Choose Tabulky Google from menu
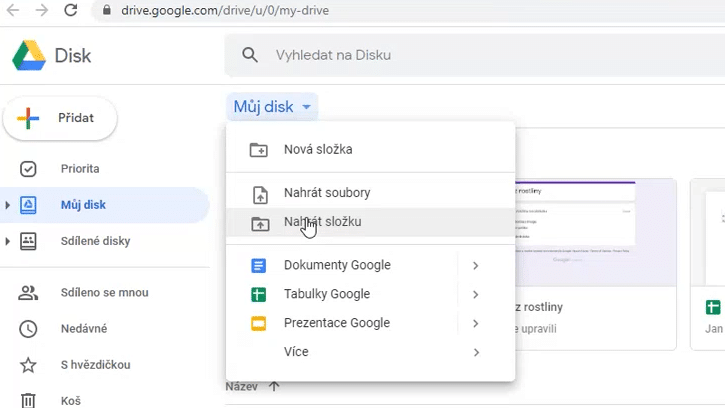Image resolution: width=725 pixels, height=408 pixels. pos(370,294)
